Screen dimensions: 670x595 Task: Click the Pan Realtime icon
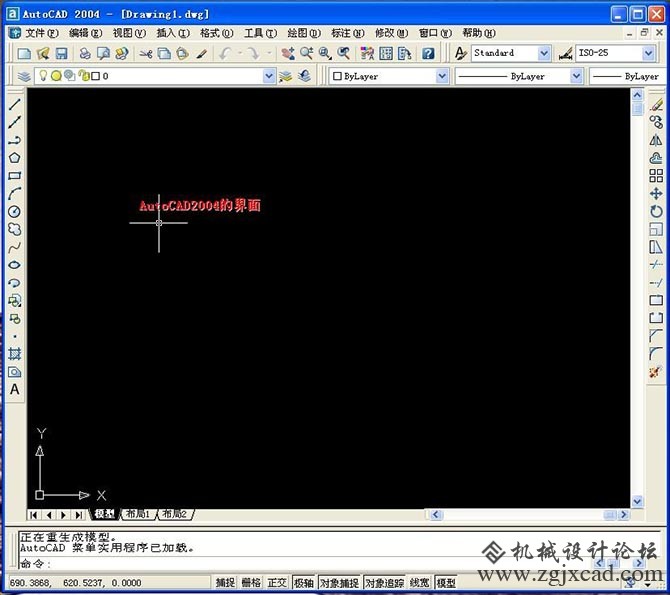tap(288, 53)
